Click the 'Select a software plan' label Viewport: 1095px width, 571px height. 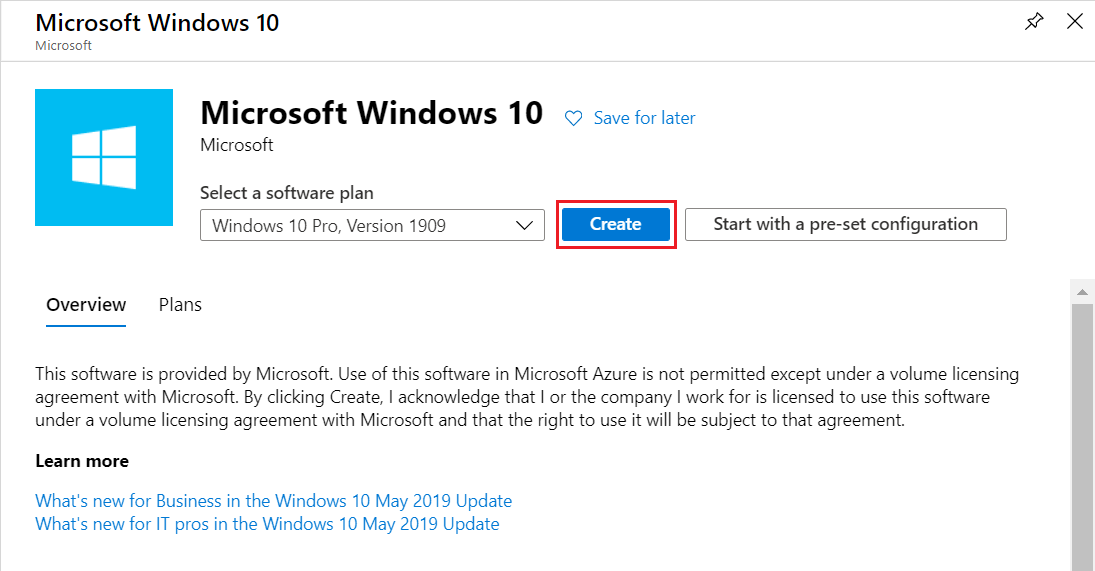click(x=287, y=193)
